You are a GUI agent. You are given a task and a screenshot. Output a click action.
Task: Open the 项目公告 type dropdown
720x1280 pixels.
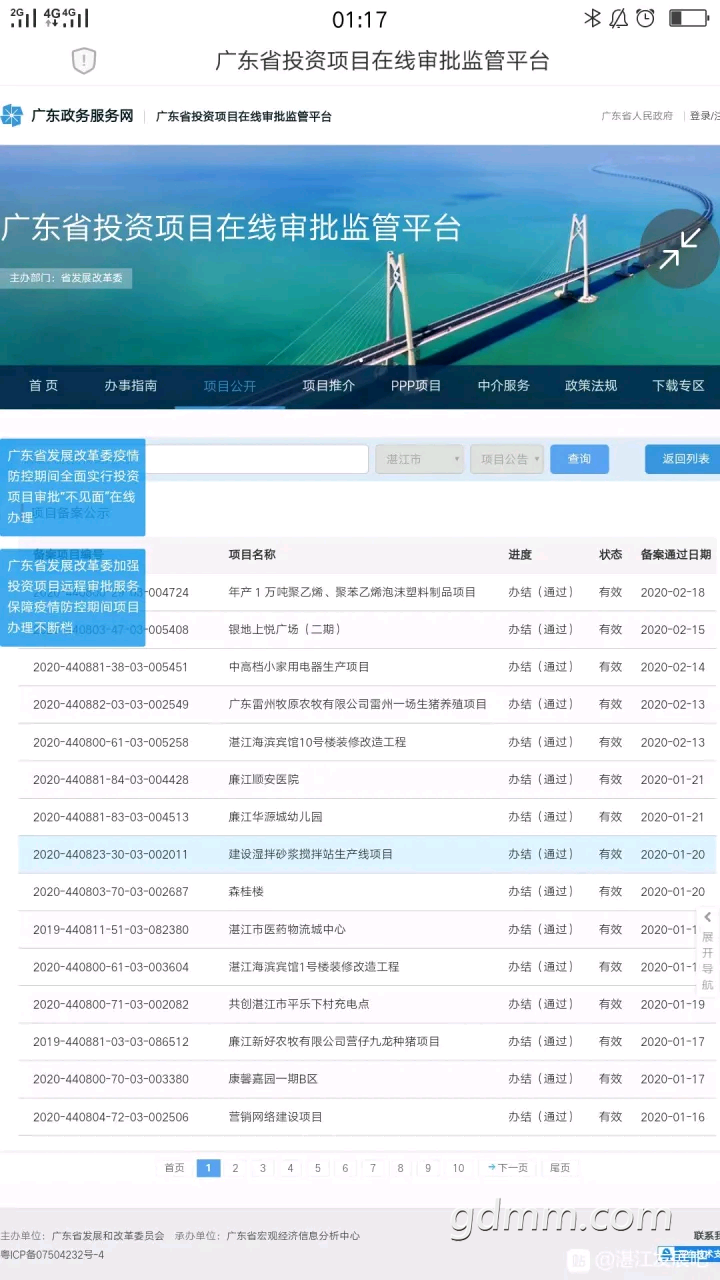pos(507,459)
